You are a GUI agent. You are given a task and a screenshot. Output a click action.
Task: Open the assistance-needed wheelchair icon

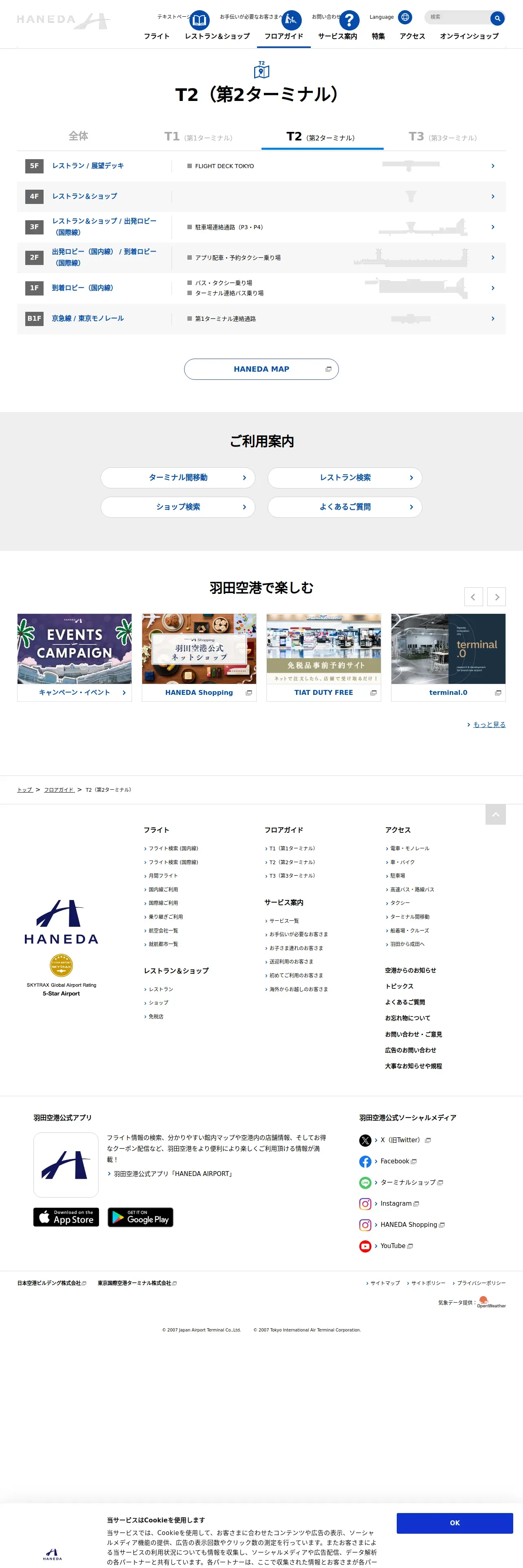tap(292, 20)
